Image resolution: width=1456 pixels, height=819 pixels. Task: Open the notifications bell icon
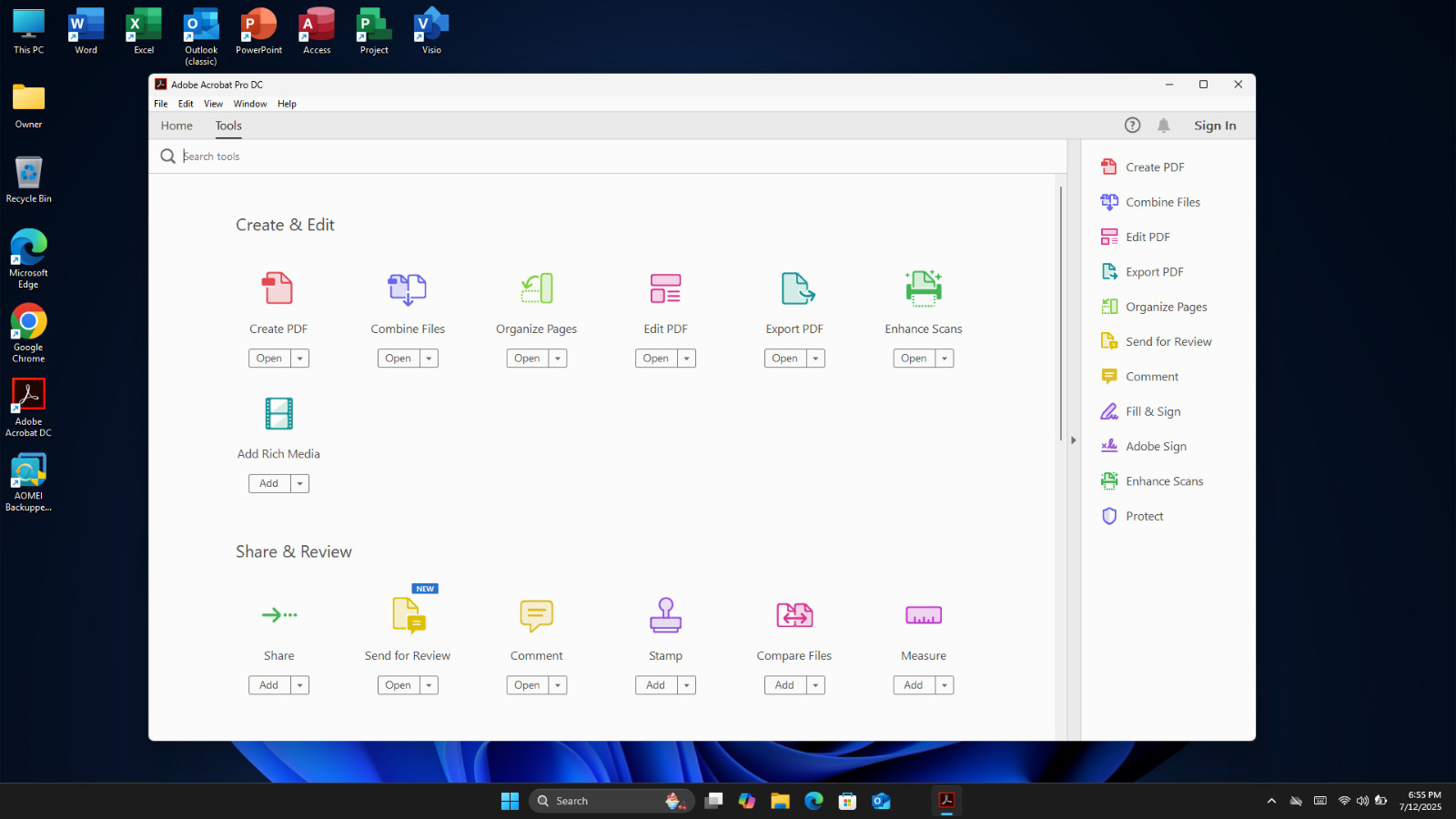point(1164,126)
